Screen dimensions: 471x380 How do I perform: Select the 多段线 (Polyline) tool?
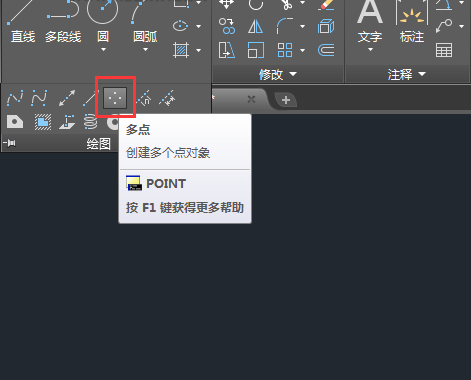[x=63, y=22]
